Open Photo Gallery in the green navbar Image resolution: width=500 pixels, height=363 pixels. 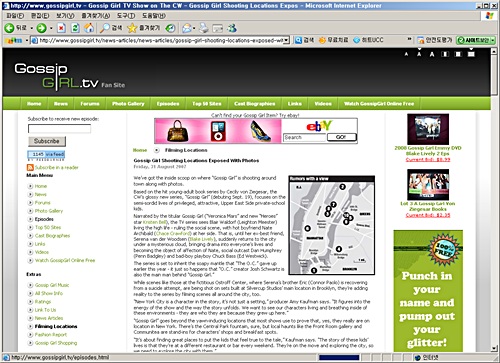(128, 104)
